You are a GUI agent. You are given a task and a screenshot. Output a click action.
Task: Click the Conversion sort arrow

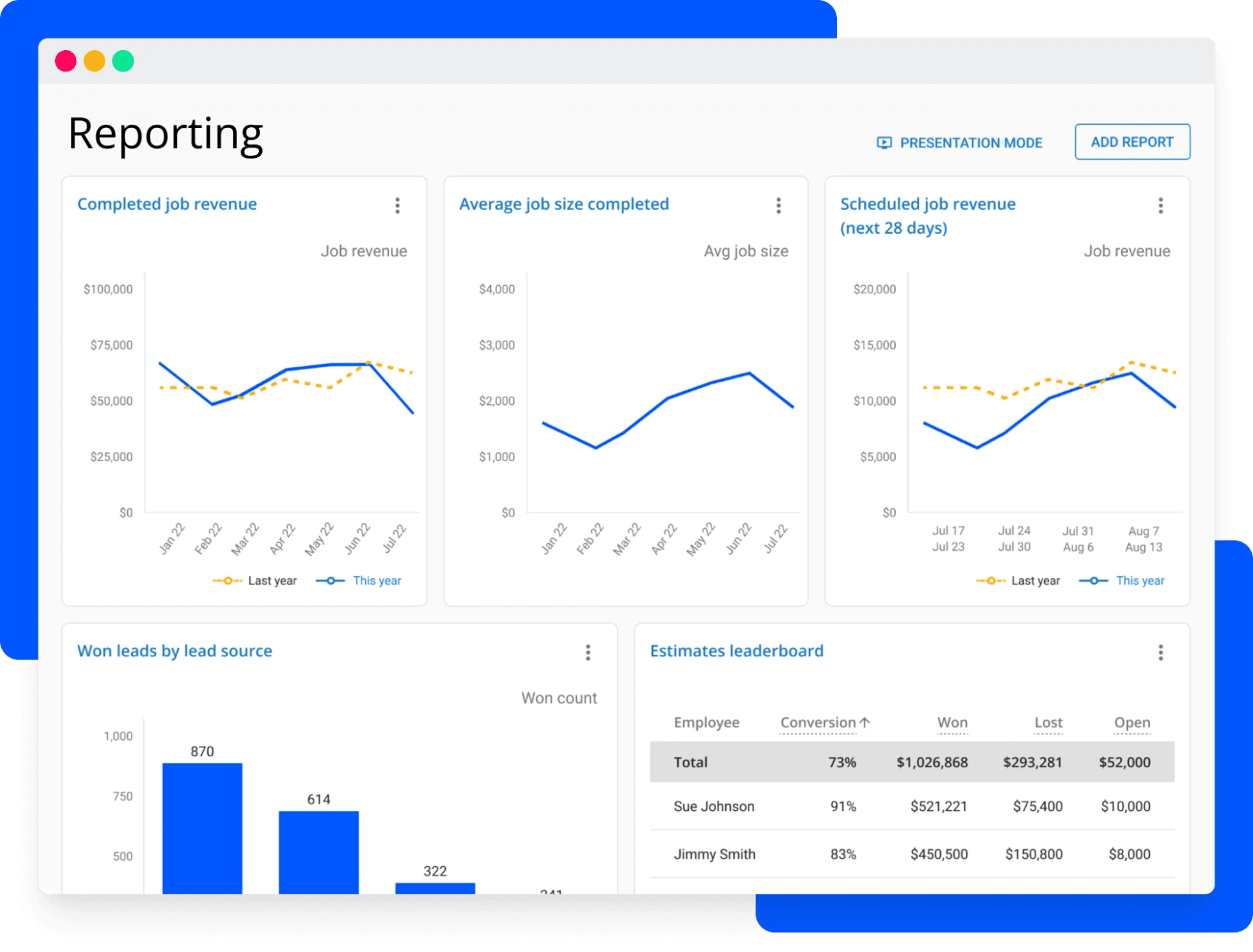pos(865,722)
